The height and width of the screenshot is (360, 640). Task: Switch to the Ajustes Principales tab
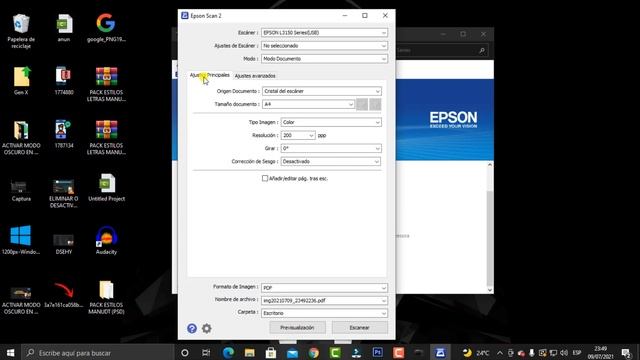point(210,75)
